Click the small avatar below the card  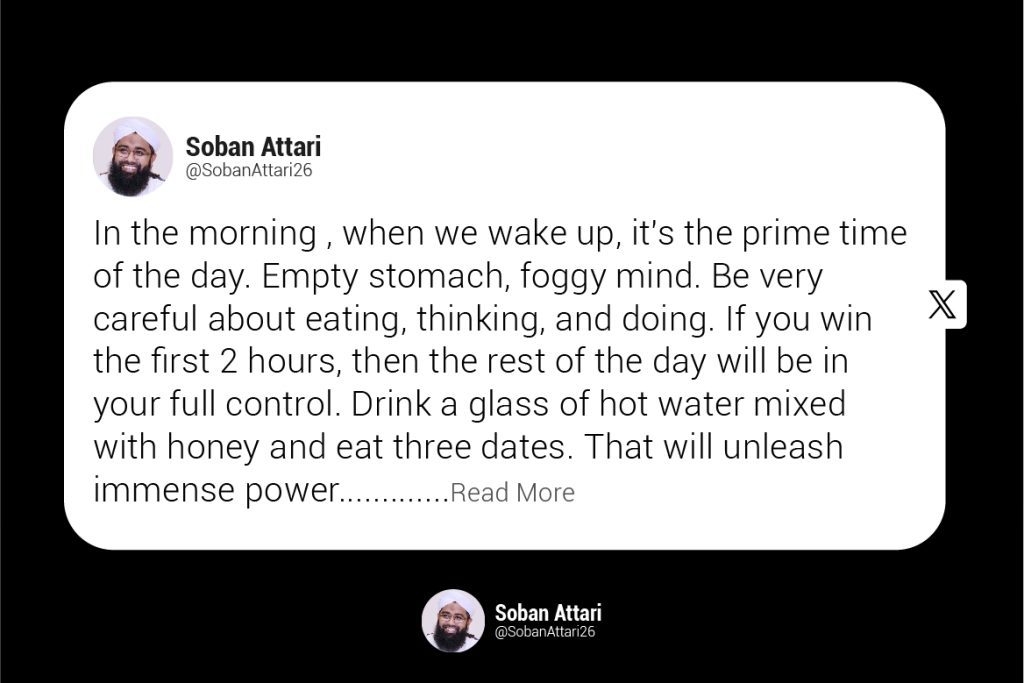pyautogui.click(x=453, y=620)
